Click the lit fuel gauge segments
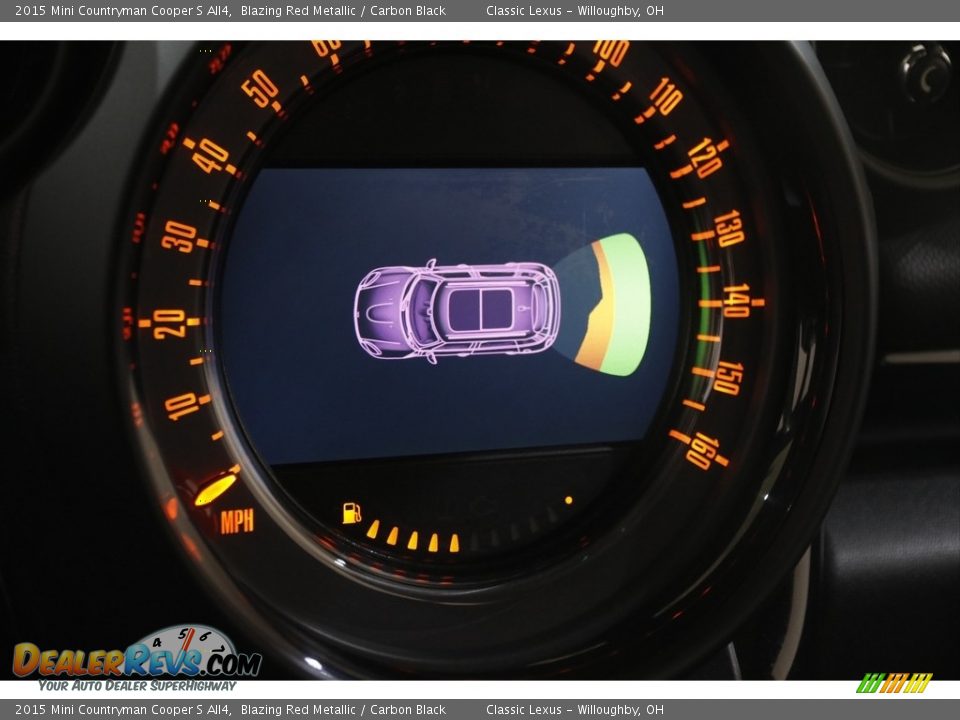The width and height of the screenshot is (960, 720). 413,538
